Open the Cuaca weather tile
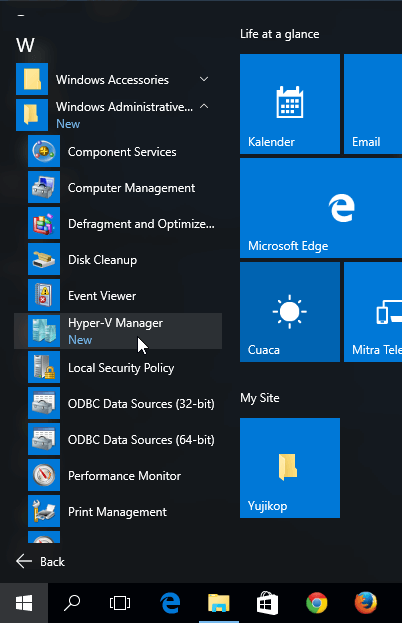402x623 pixels. [x=290, y=312]
